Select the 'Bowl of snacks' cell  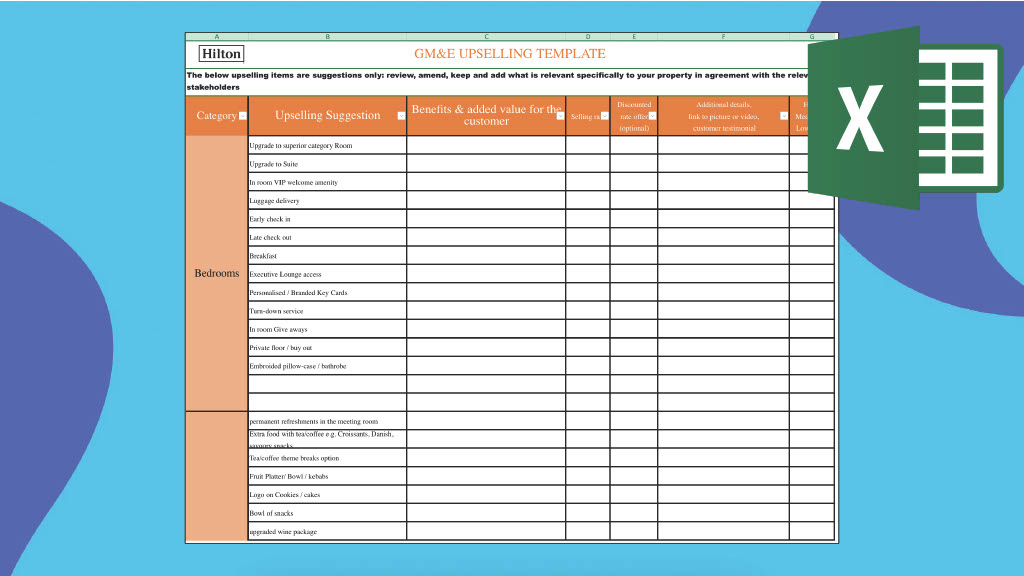pos(327,512)
